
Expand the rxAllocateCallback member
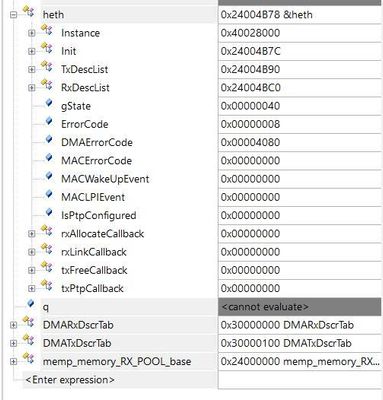(x=31, y=234)
